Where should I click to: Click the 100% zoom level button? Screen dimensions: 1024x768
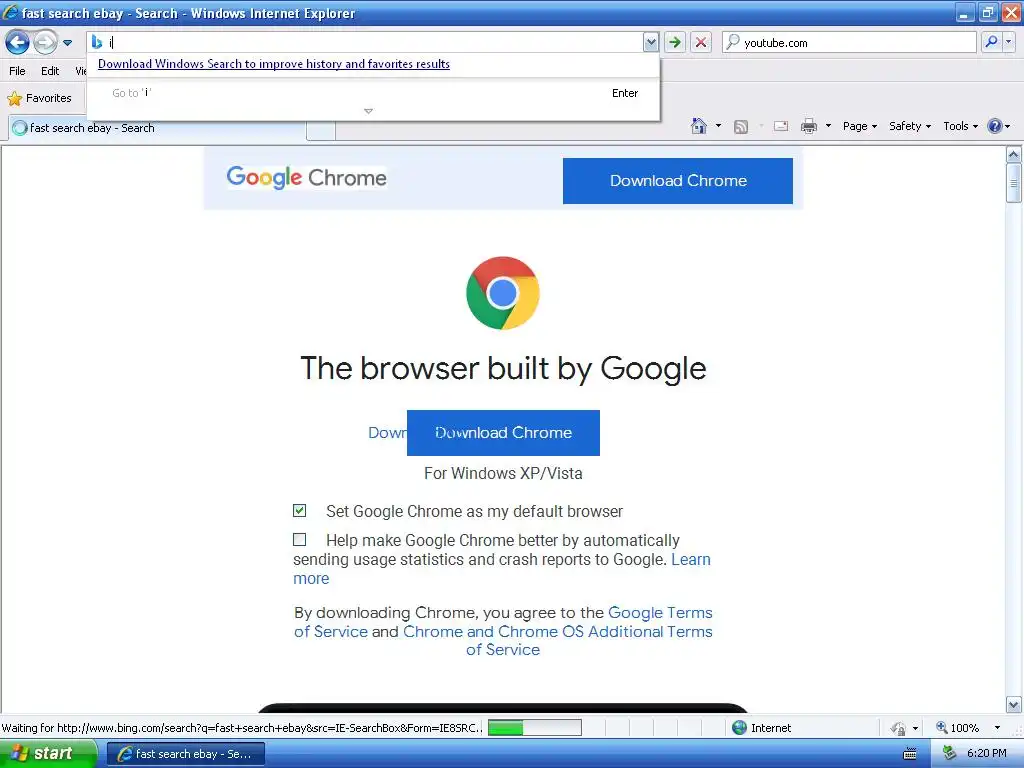[x=958, y=728]
